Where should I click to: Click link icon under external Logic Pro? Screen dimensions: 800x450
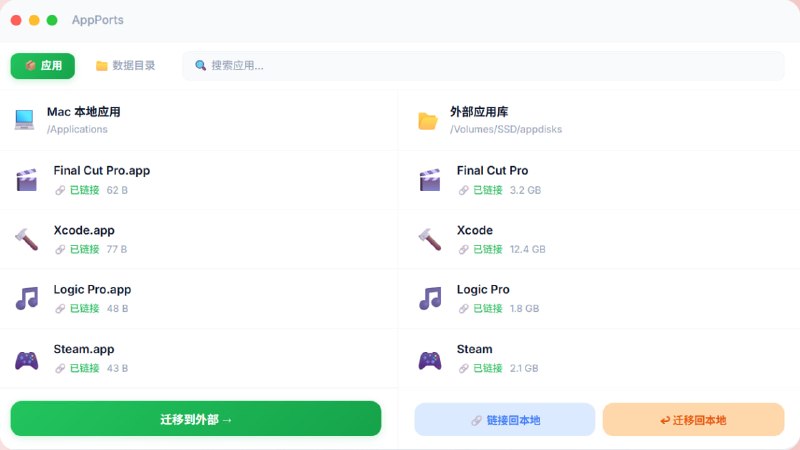(463, 309)
